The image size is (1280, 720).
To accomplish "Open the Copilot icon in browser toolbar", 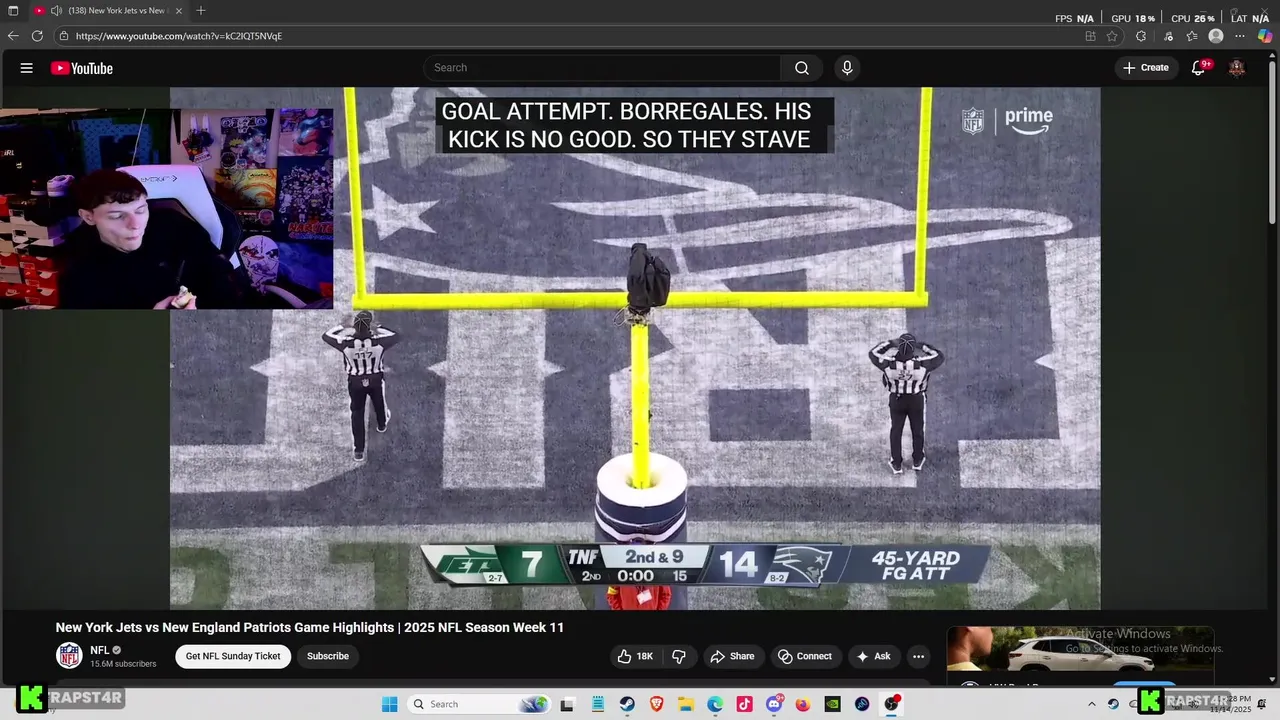I will (1265, 36).
